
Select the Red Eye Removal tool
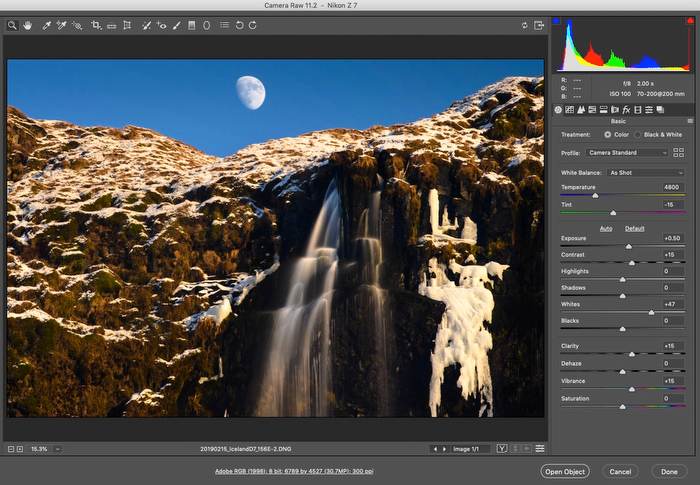(162, 25)
